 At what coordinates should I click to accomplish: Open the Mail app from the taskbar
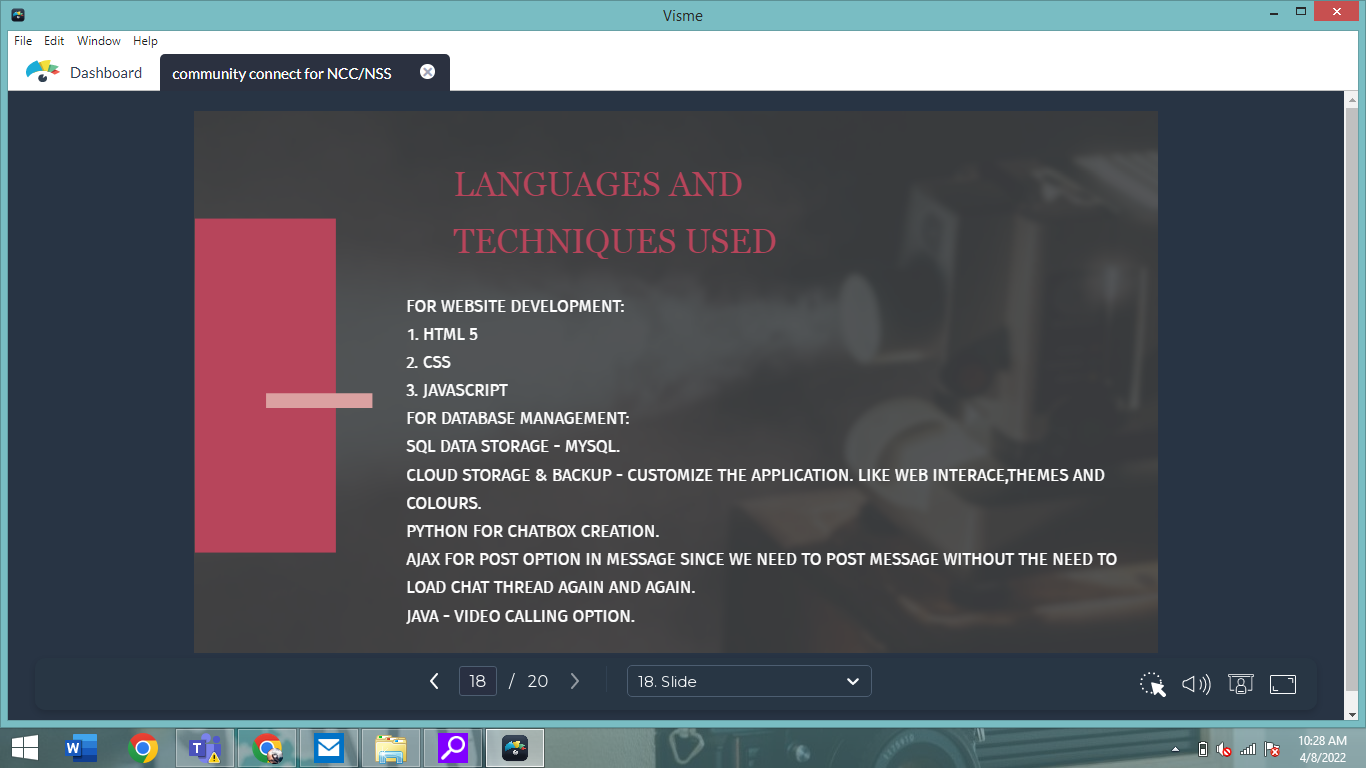[x=329, y=747]
